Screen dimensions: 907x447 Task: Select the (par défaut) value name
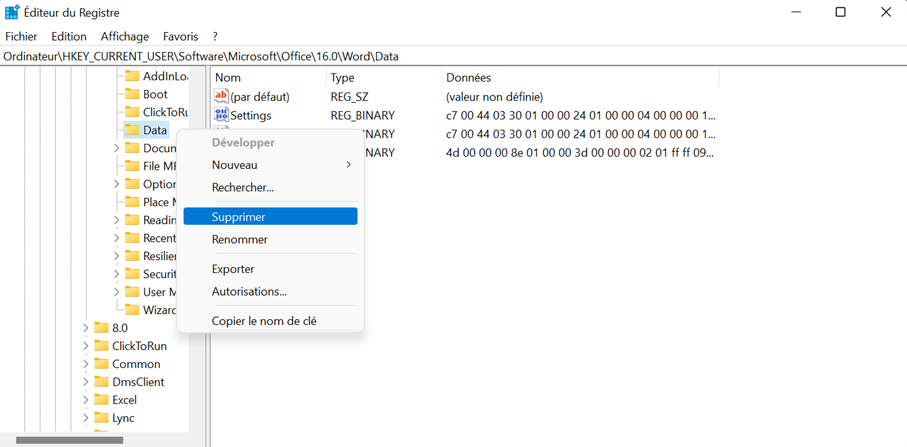(x=260, y=97)
